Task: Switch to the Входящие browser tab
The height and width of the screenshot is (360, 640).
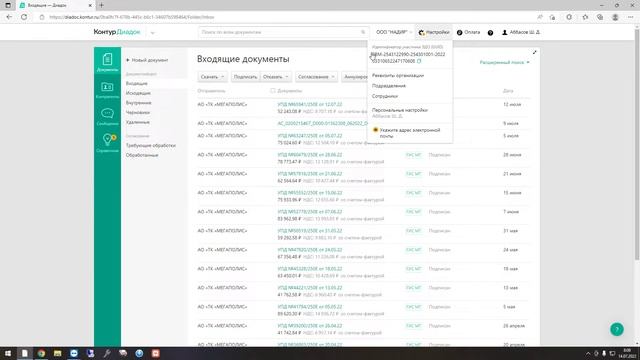Action: [x=55, y=5]
